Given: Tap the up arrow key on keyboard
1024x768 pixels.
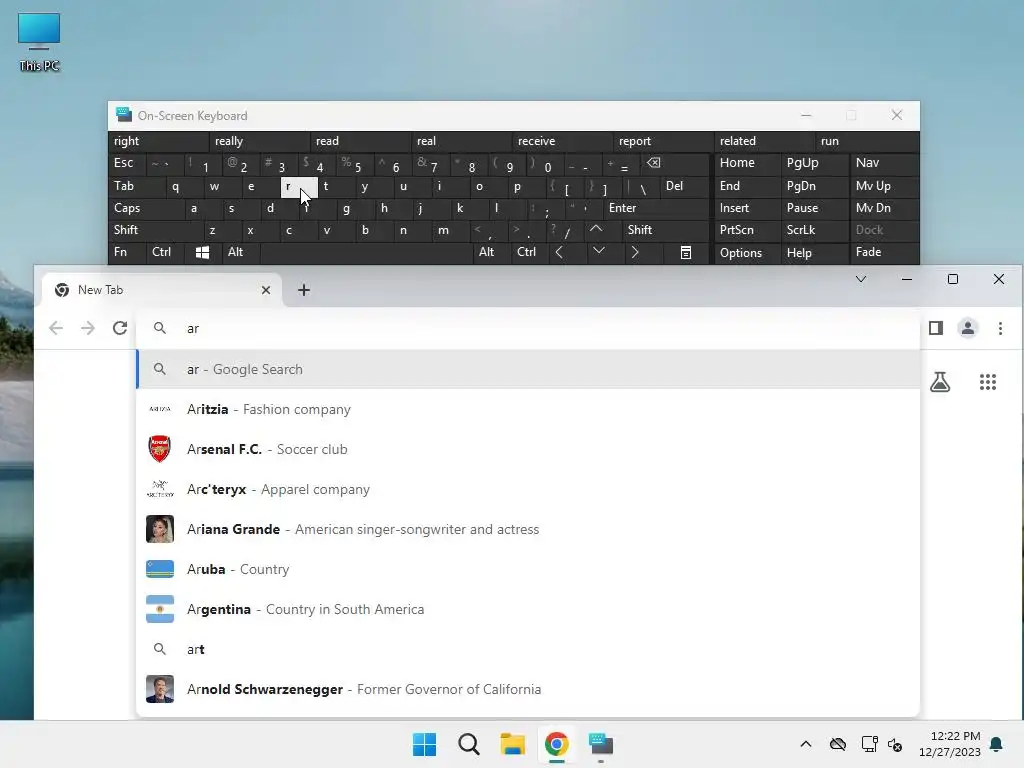Looking at the screenshot, I should [596, 229].
